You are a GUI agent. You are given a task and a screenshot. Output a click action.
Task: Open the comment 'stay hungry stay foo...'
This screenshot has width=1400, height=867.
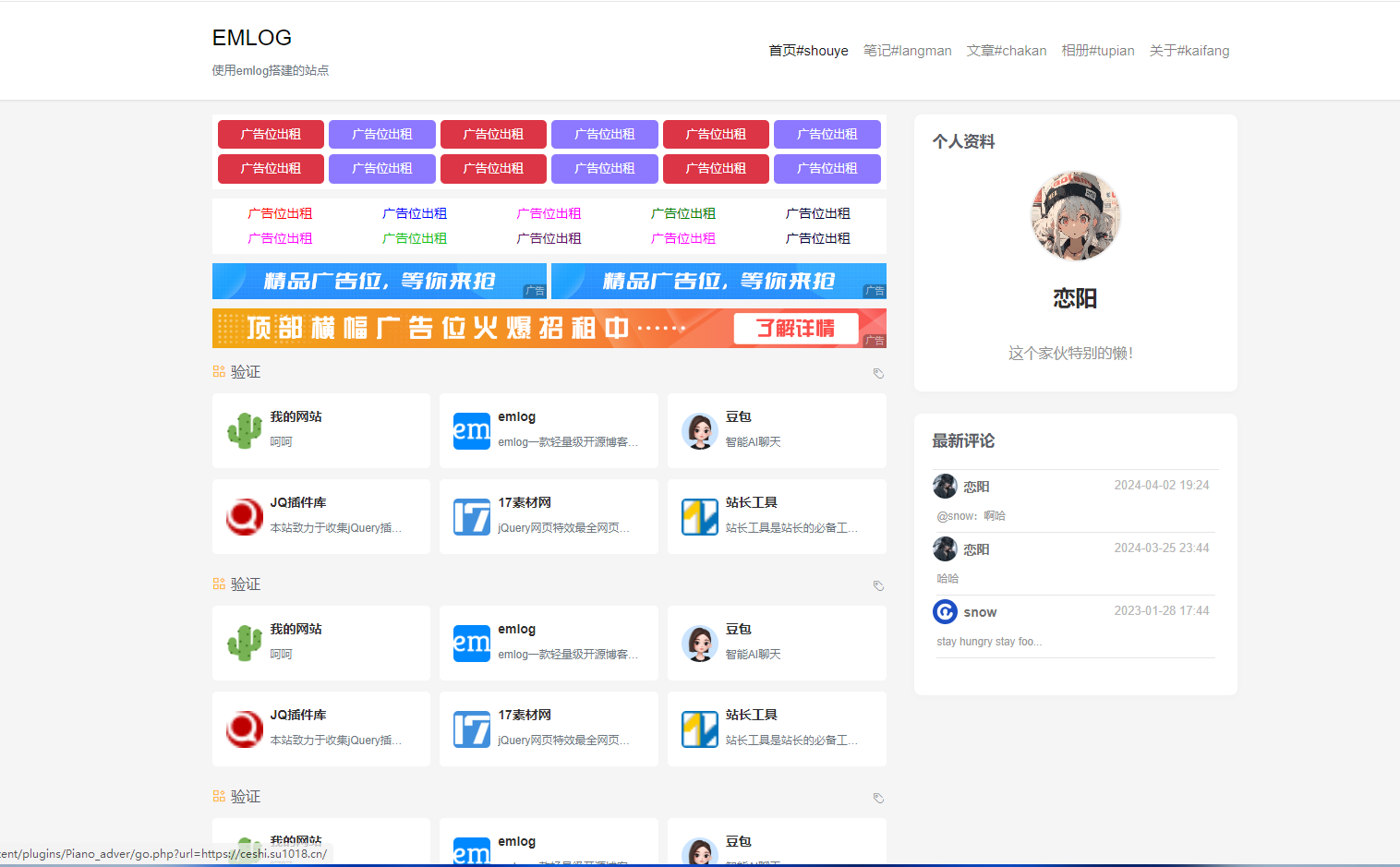point(989,642)
